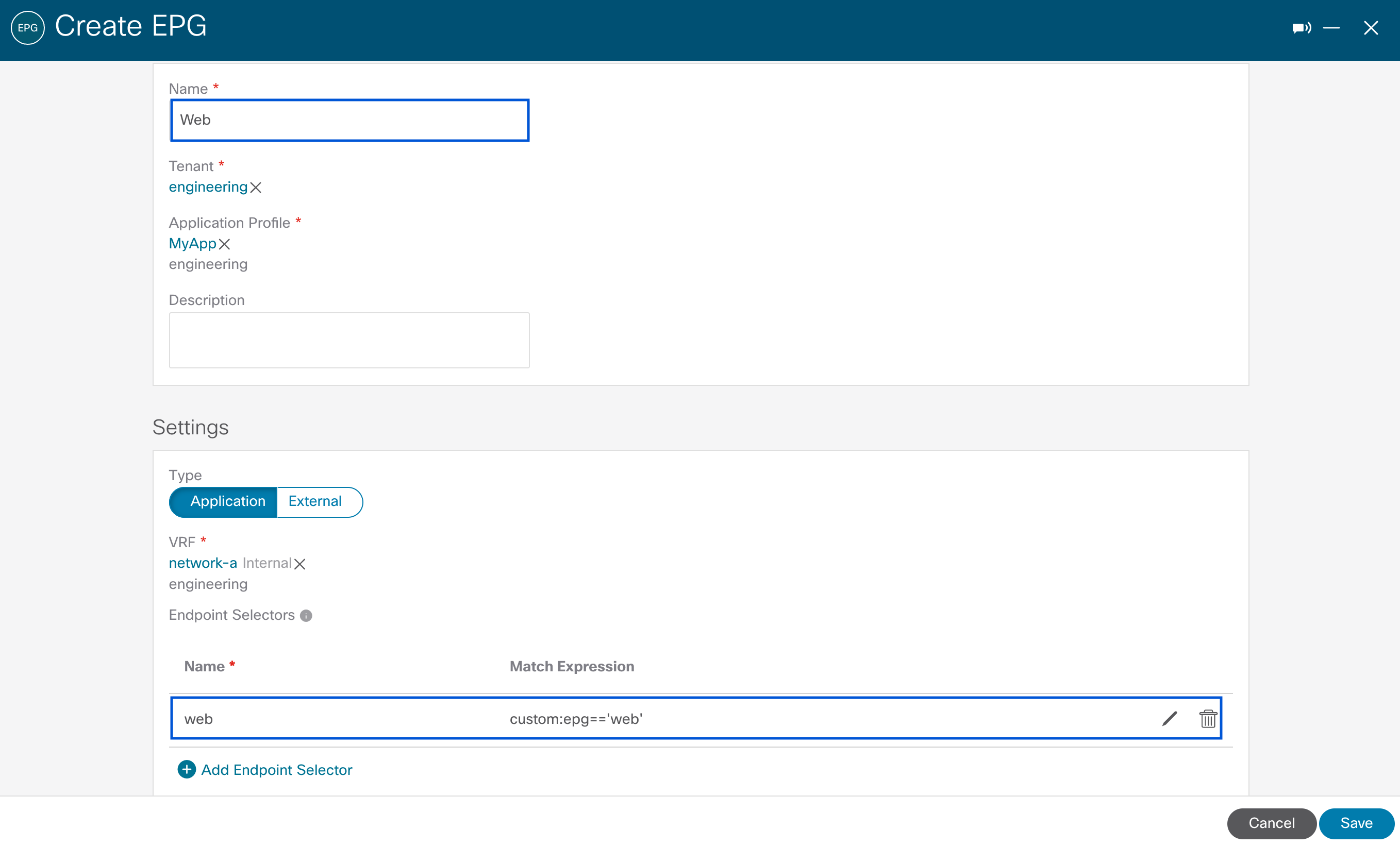
Task: Minimize the Create EPG dialog
Action: pos(1331,28)
